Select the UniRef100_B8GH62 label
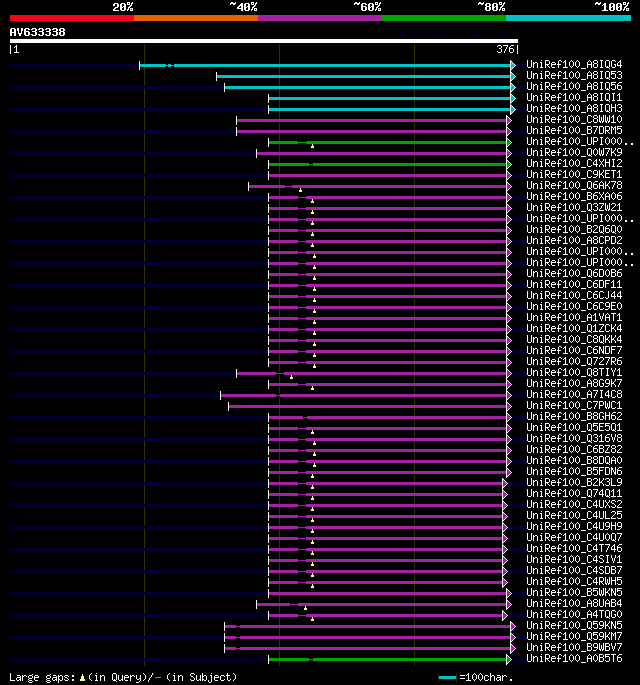 tap(574, 417)
